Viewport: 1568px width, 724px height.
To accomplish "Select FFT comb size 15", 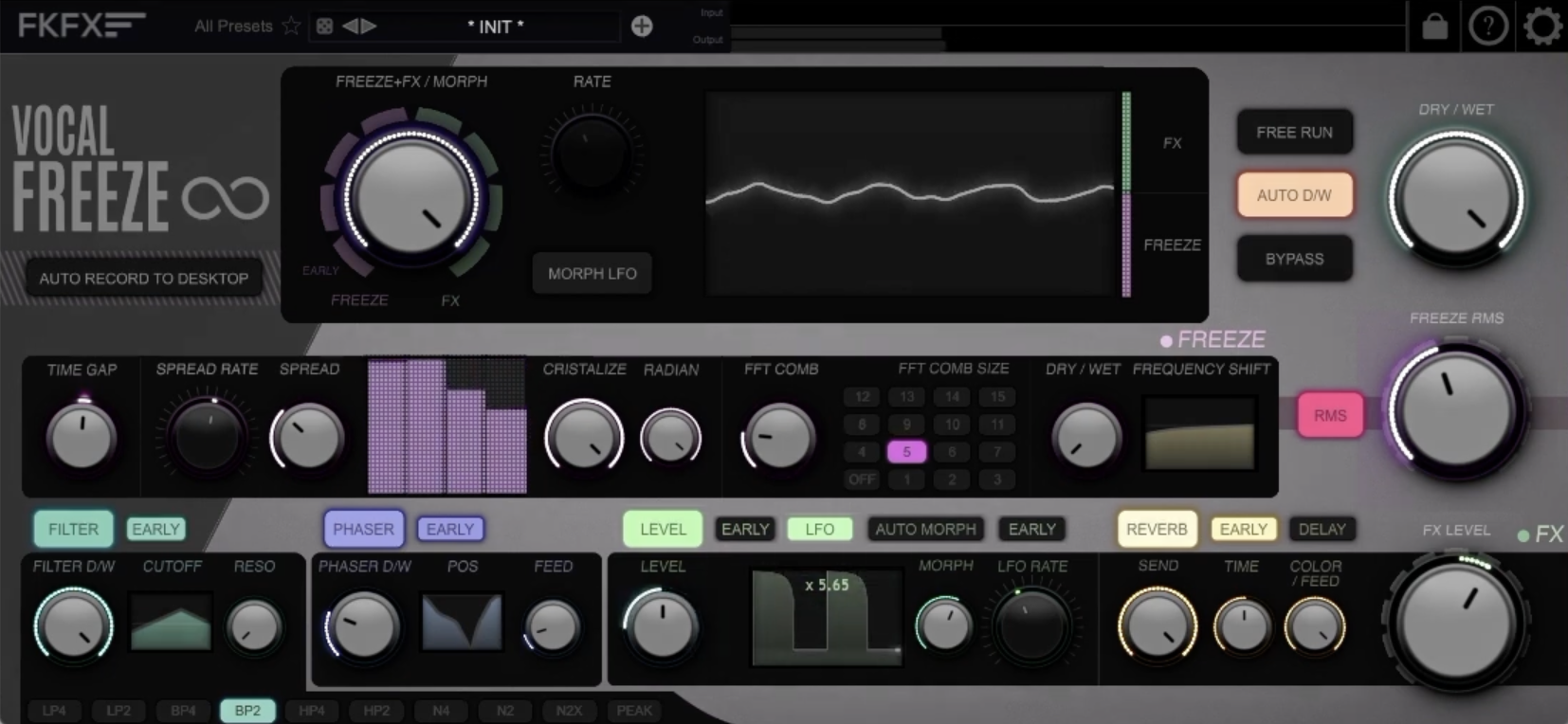I will click(997, 397).
